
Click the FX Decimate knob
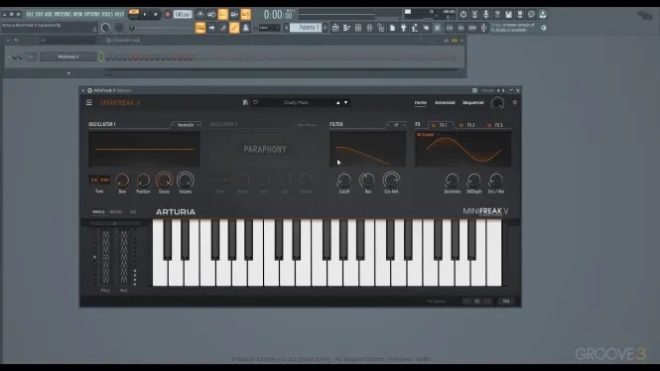[x=452, y=181]
